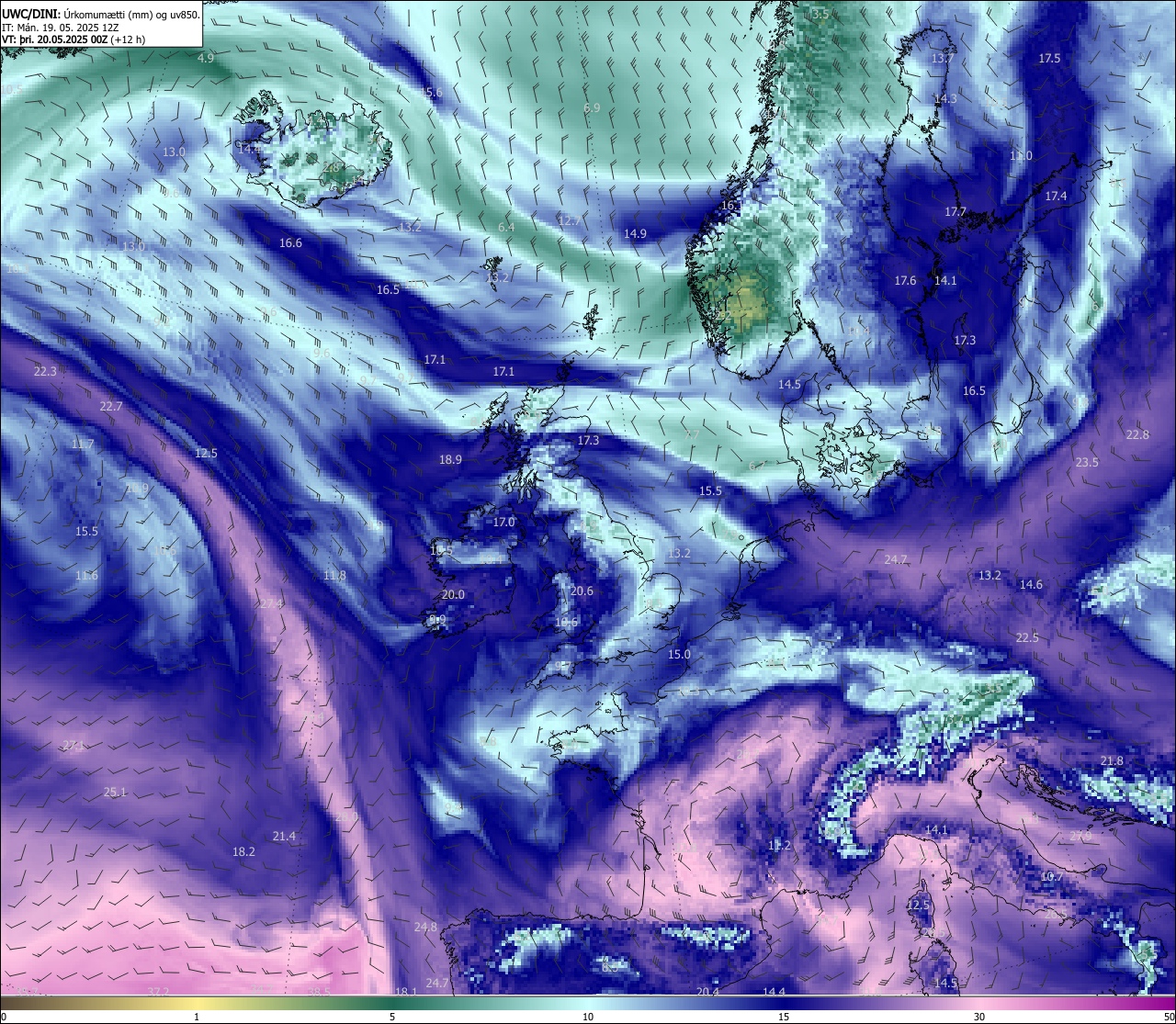Click the 17.5 value label
This screenshot has width=1176, height=1024.
pyautogui.click(x=1049, y=58)
